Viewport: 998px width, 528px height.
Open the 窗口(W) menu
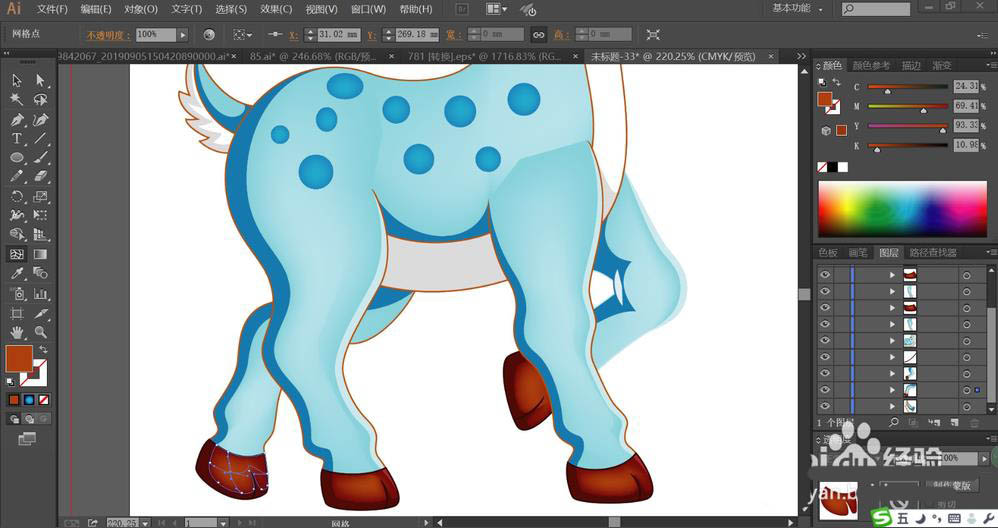click(369, 9)
